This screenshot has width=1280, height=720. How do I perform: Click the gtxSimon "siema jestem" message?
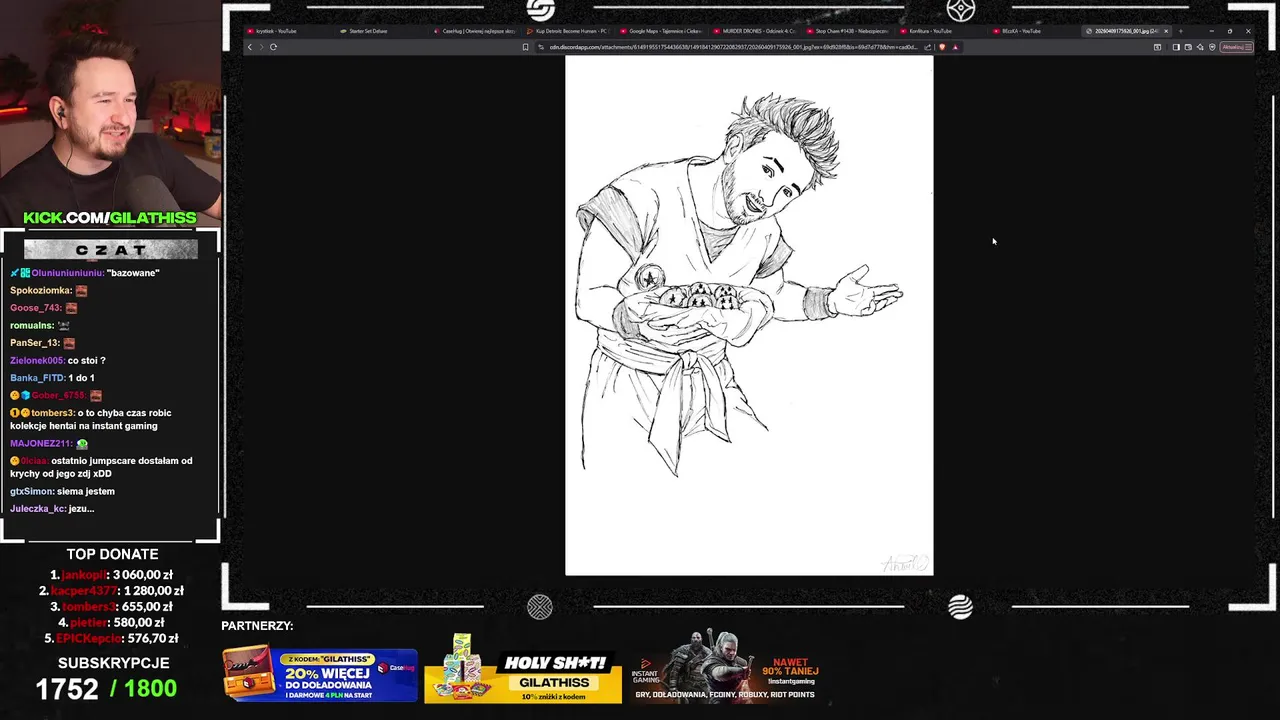(62, 491)
